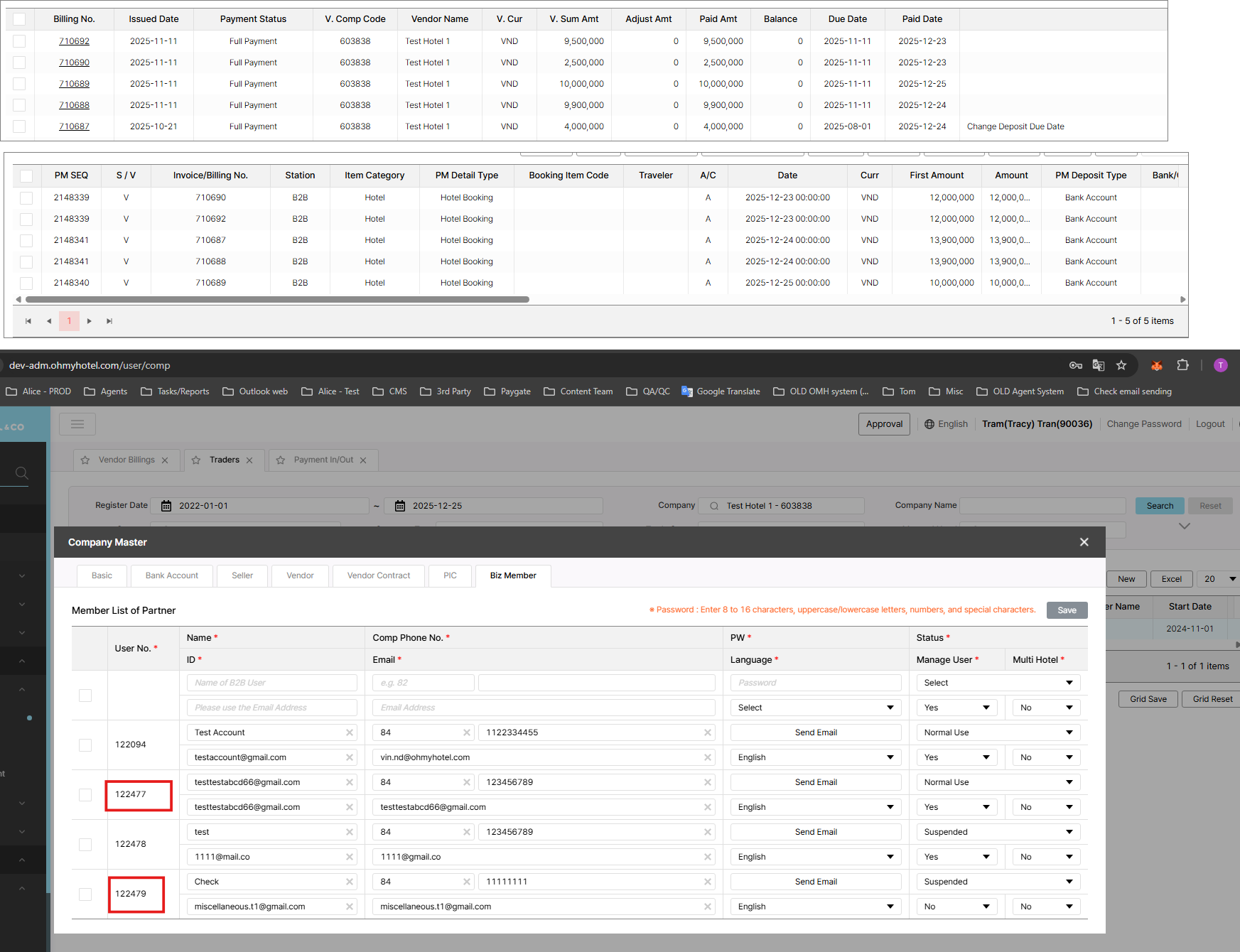Click the bookmark star icon in address bar
Image resolution: width=1240 pixels, height=952 pixels.
(1121, 365)
